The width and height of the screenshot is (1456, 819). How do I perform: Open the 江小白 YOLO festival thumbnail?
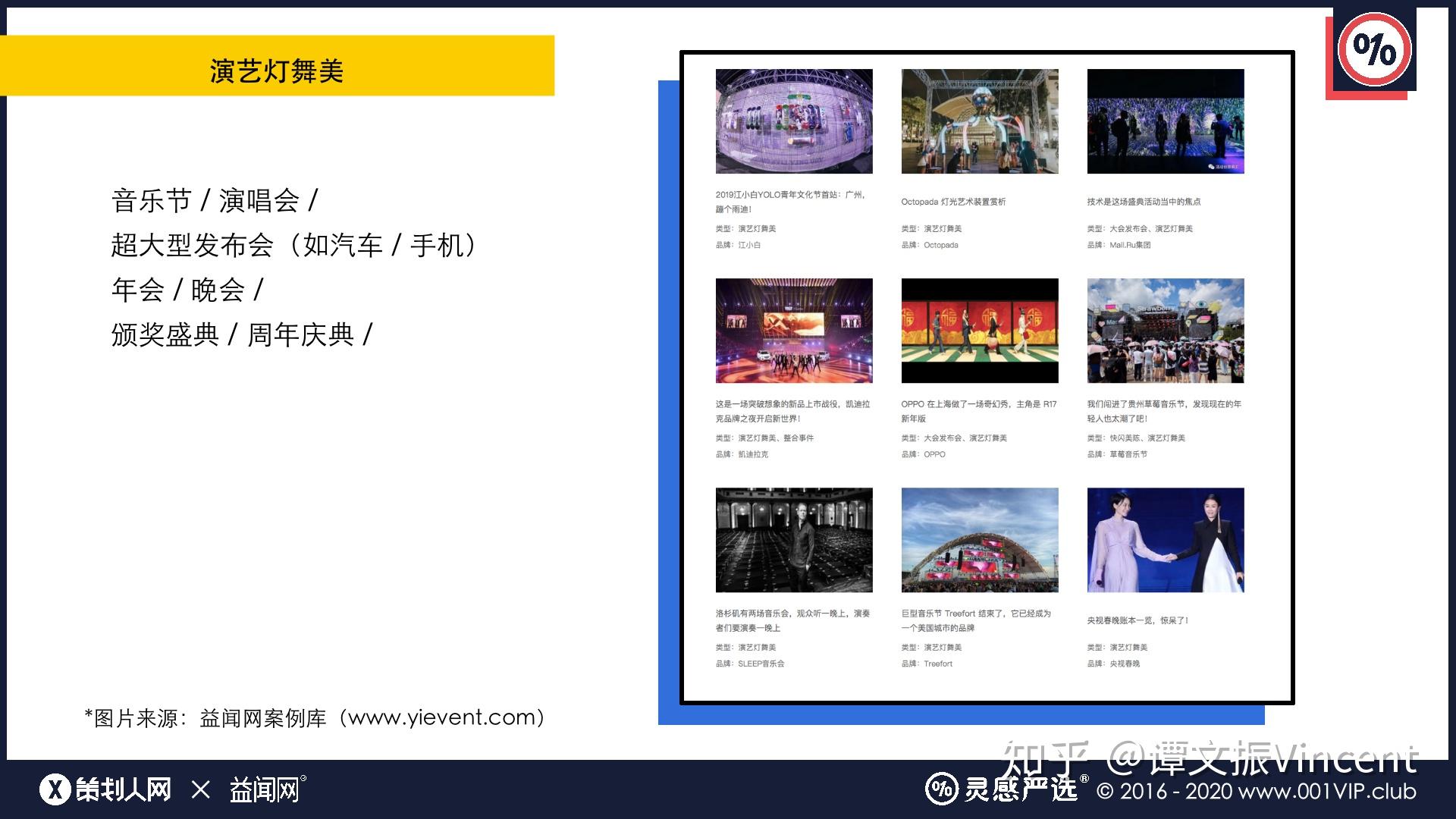tap(794, 121)
